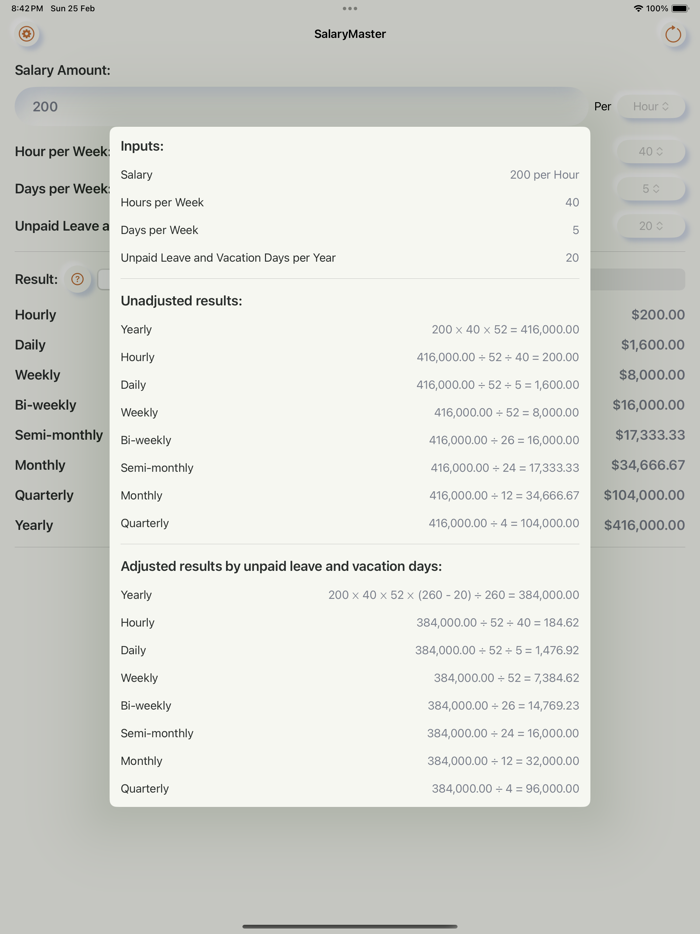700x934 pixels.
Task: Tap the $8,000.00 weekly result in background
Action: coord(652,375)
